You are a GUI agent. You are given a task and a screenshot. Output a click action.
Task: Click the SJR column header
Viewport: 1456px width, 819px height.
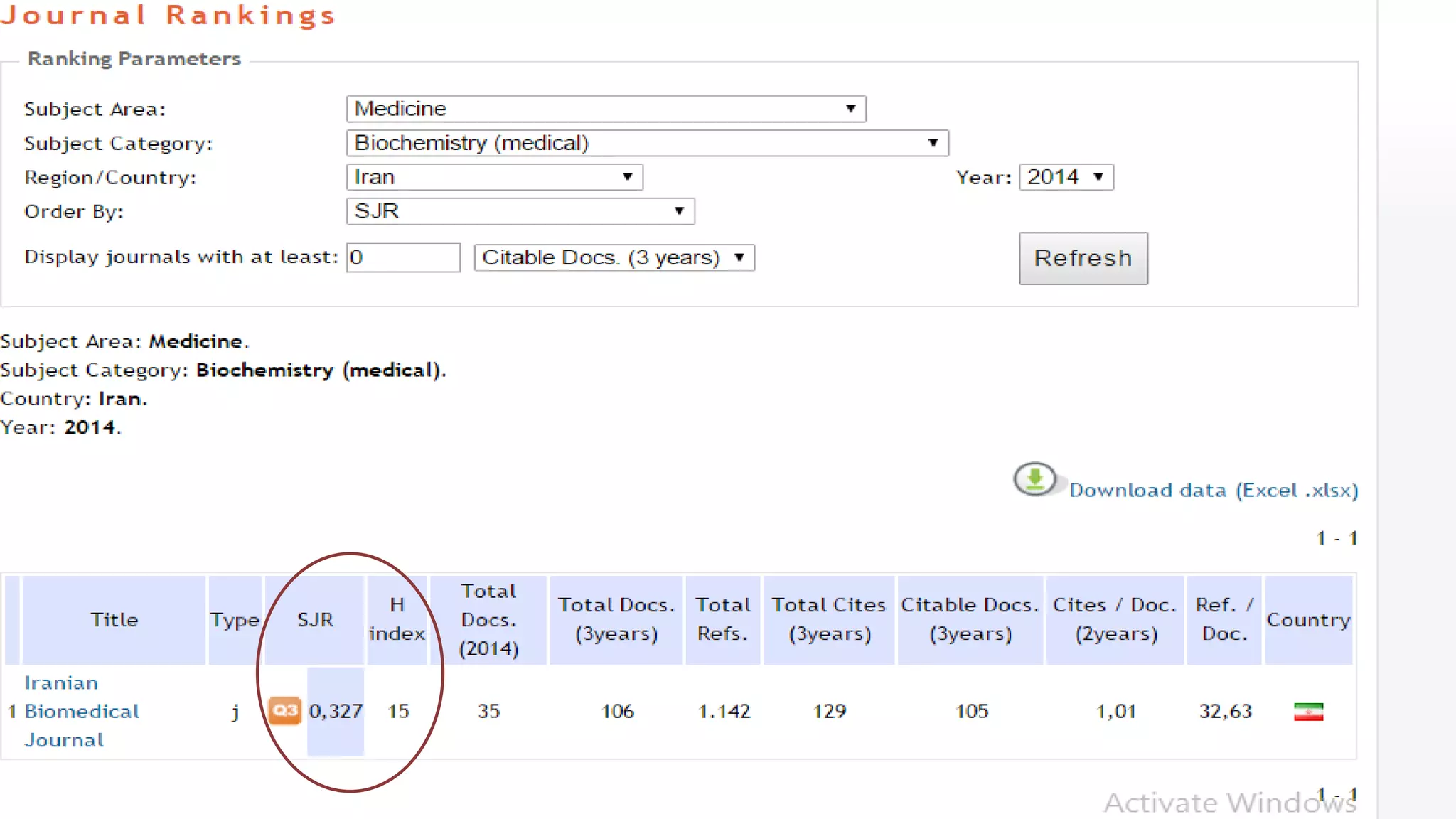[x=315, y=620]
